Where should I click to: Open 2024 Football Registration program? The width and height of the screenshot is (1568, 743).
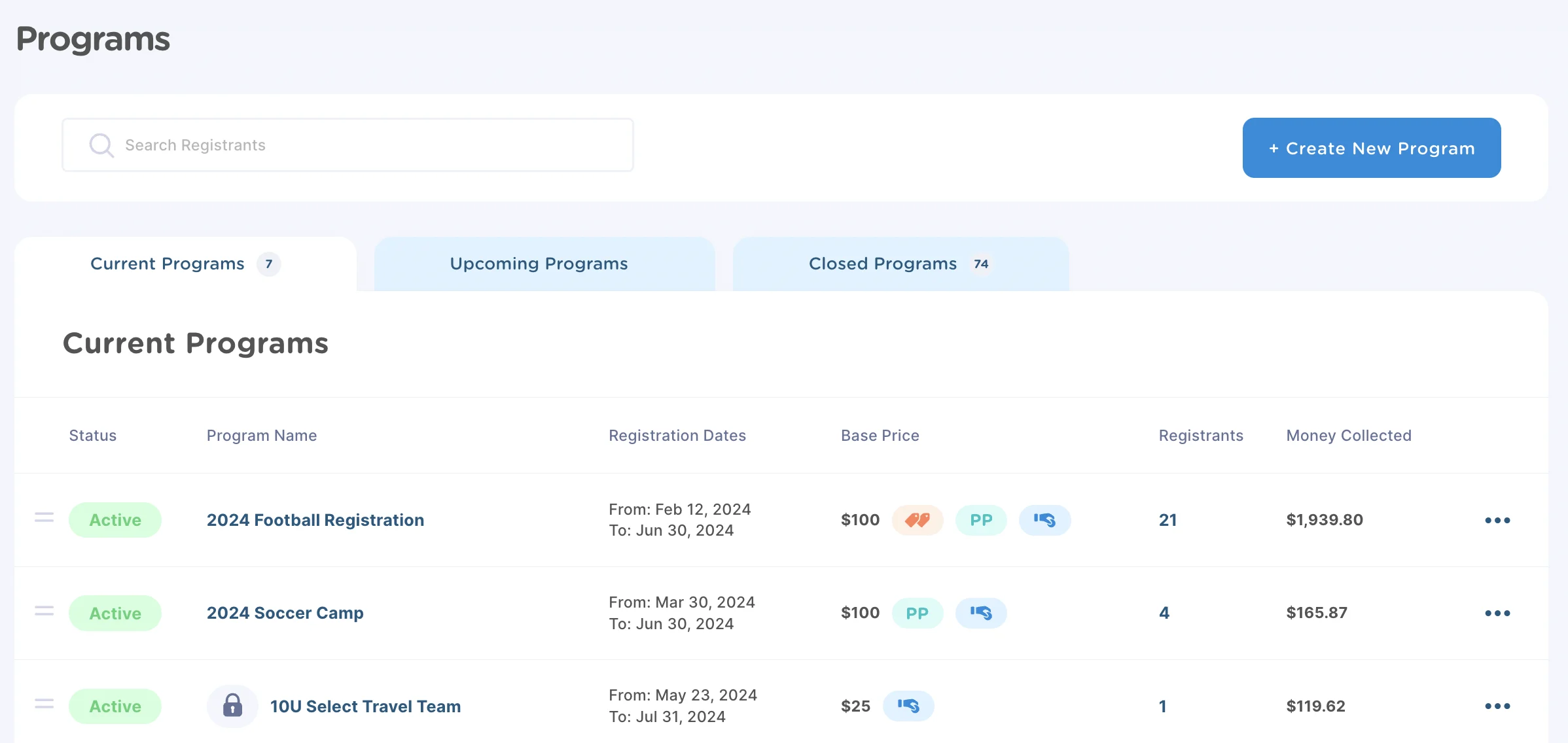[x=315, y=519]
